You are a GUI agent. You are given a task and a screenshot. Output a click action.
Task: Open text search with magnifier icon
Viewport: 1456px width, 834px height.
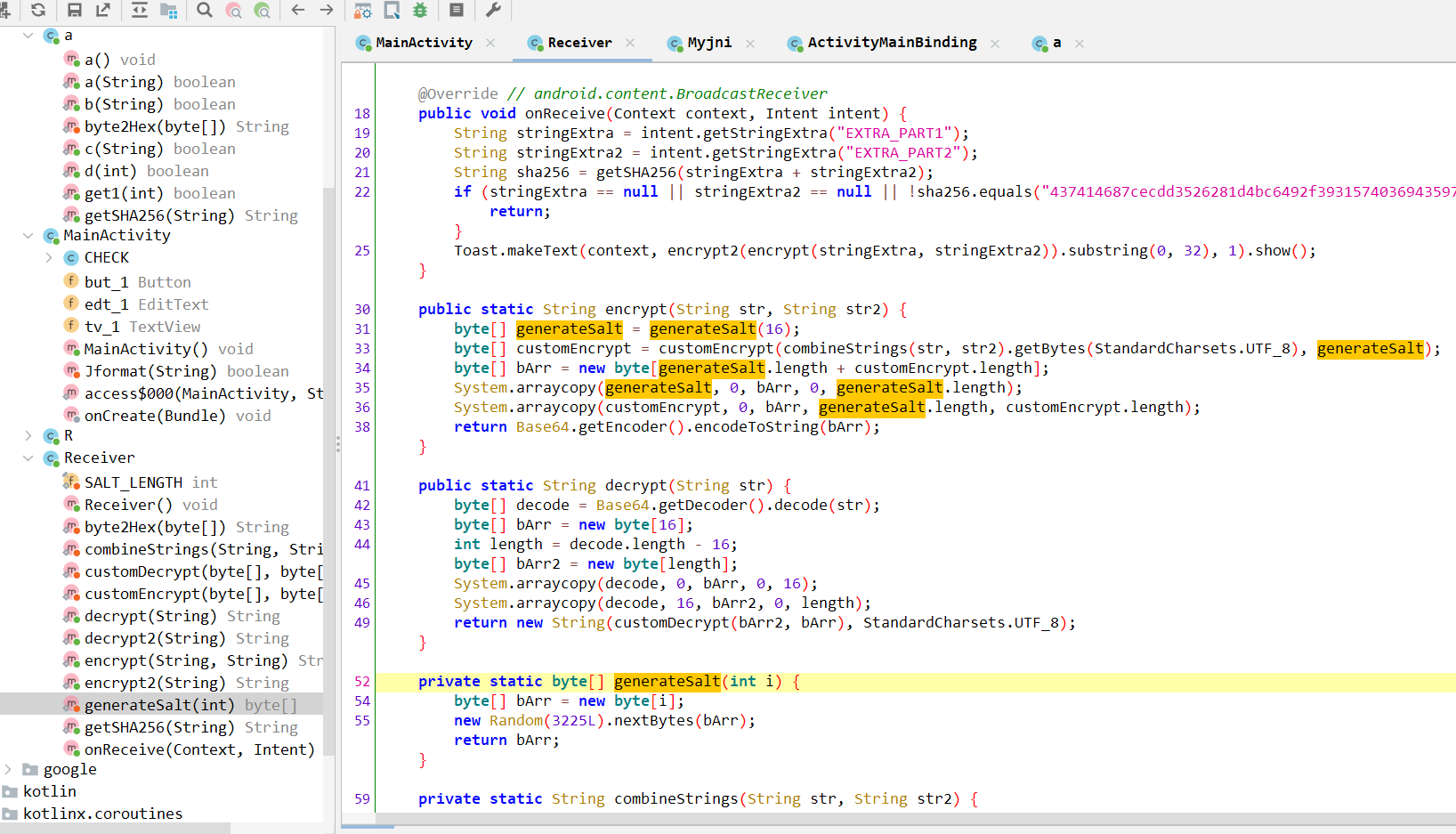tap(205, 10)
